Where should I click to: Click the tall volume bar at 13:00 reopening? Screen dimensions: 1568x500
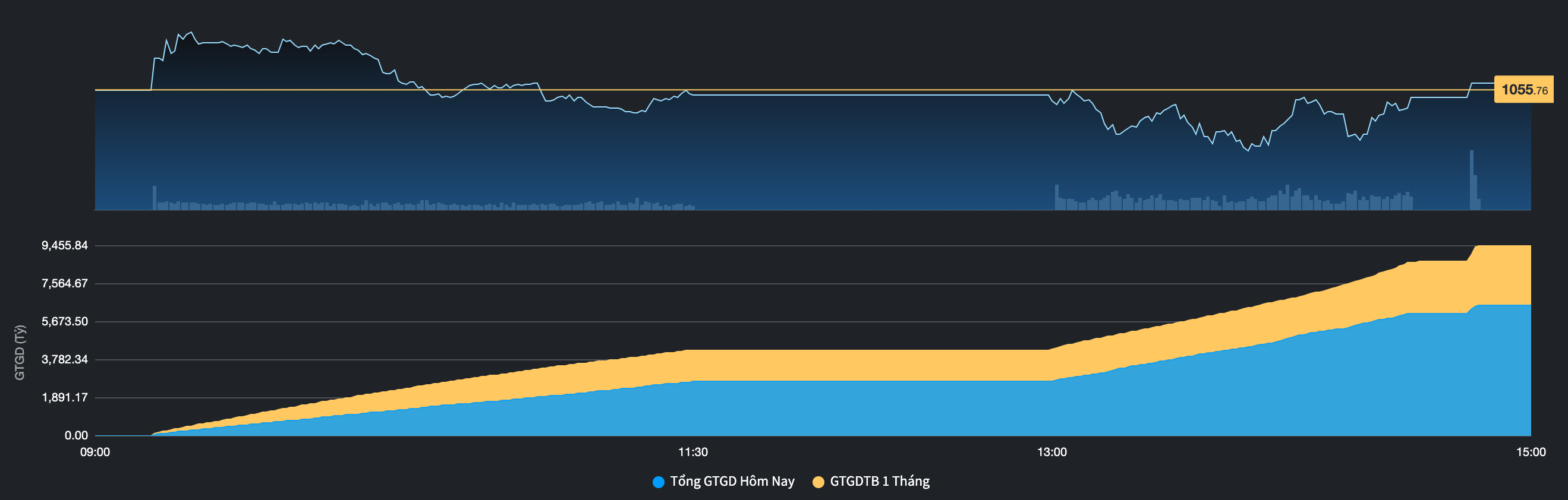pyautogui.click(x=1057, y=197)
